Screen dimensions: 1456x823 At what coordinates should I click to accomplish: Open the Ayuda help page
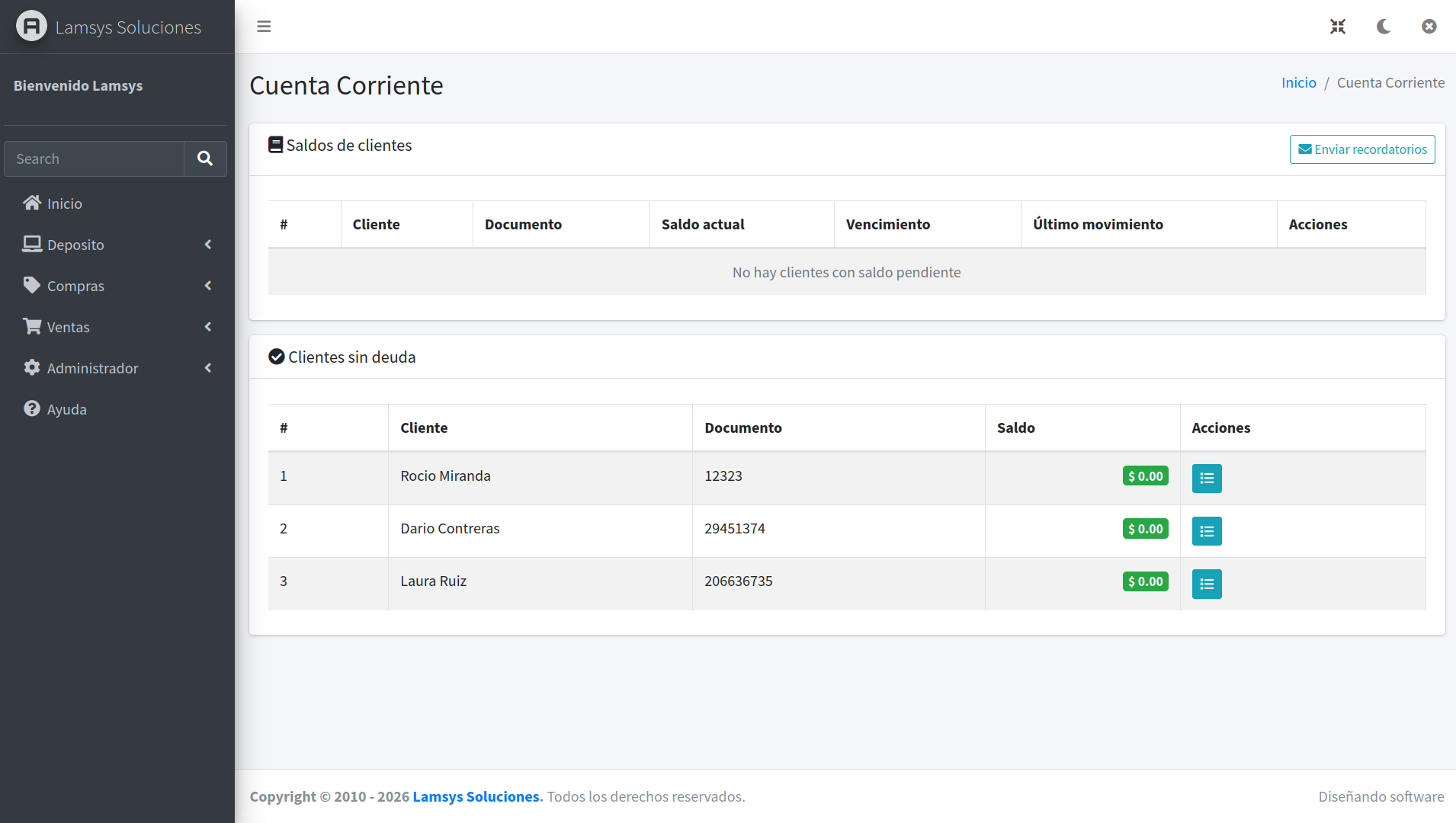tap(117, 409)
